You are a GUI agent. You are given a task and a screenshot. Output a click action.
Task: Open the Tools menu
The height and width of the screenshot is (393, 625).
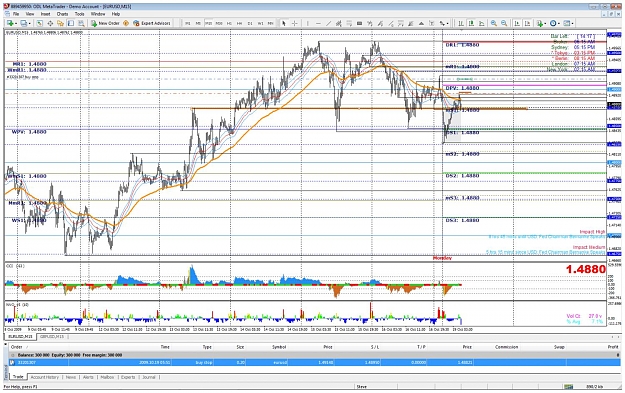pyautogui.click(x=80, y=14)
